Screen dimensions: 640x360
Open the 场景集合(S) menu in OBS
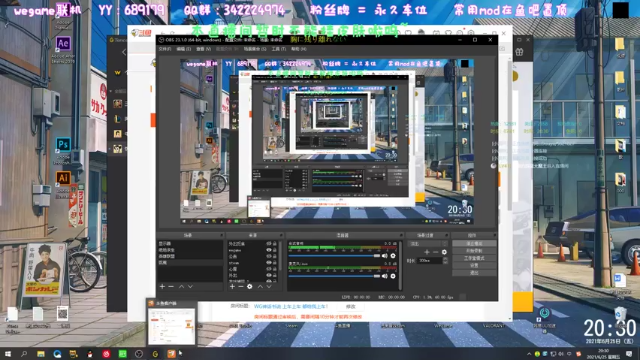tap(255, 49)
